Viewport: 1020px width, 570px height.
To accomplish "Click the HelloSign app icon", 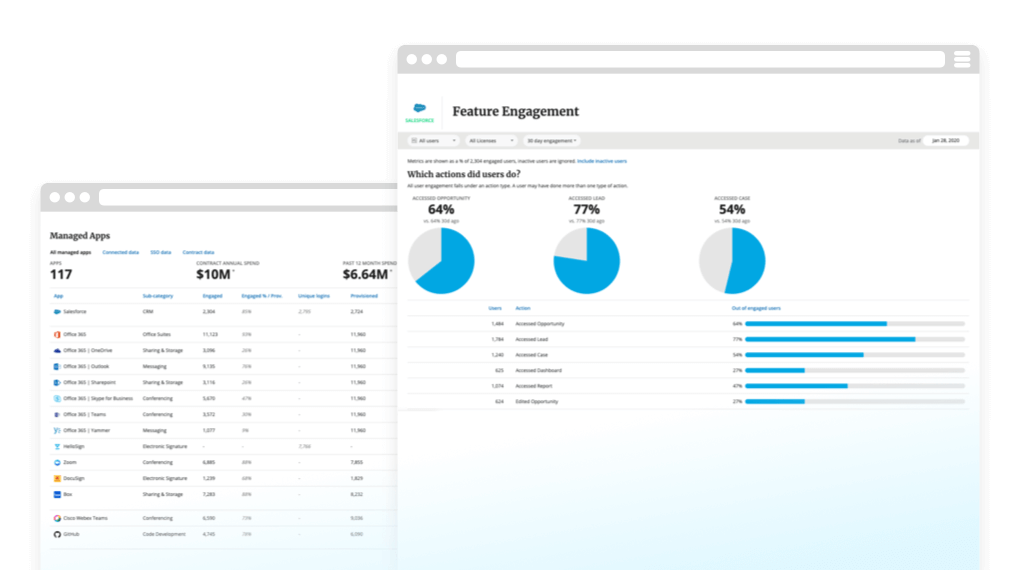I will click(57, 446).
